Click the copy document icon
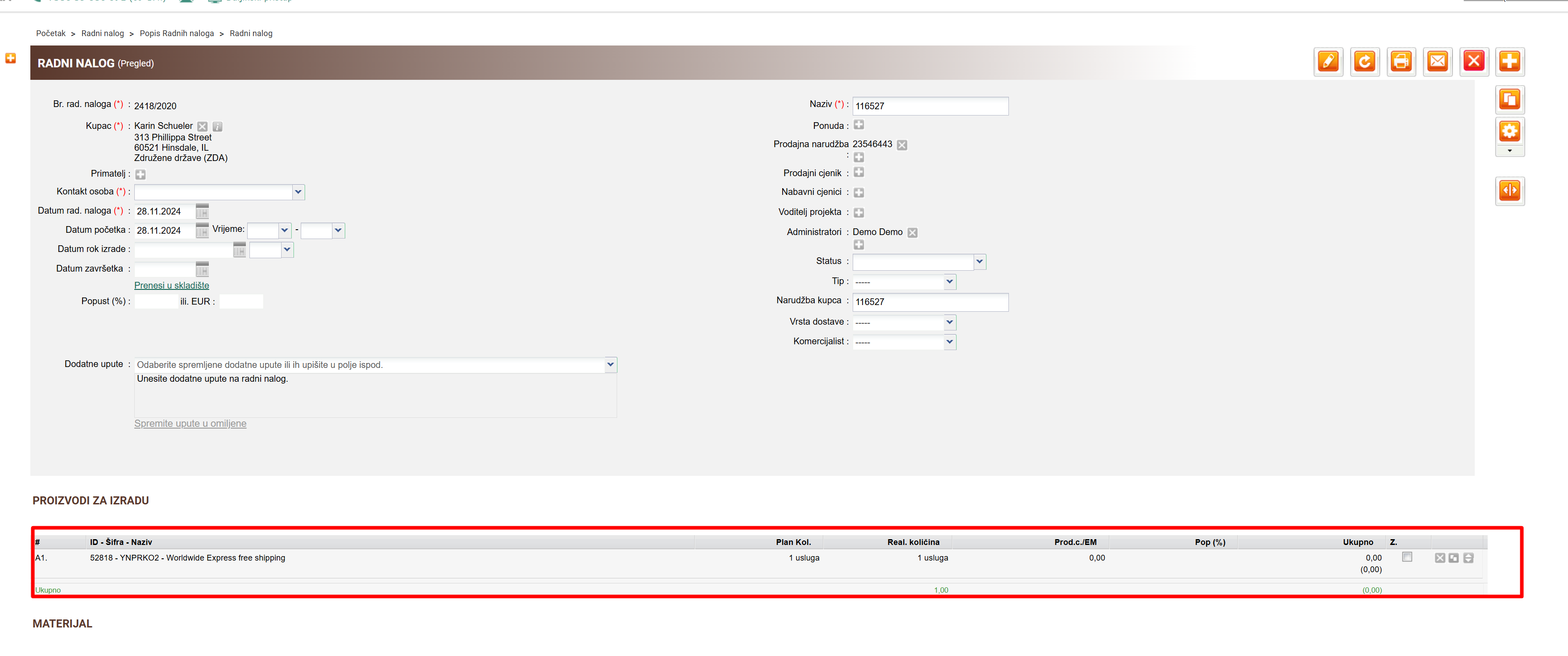1568x656 pixels. (1509, 99)
